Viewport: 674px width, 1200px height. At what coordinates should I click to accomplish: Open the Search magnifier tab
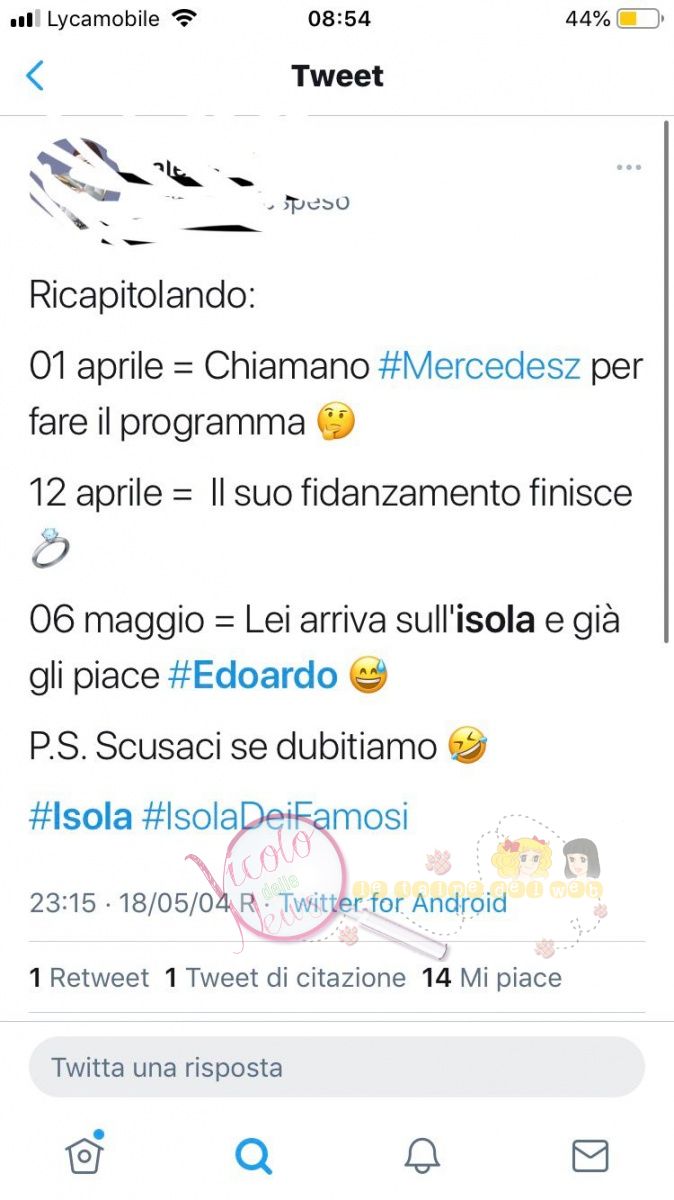pos(253,1156)
